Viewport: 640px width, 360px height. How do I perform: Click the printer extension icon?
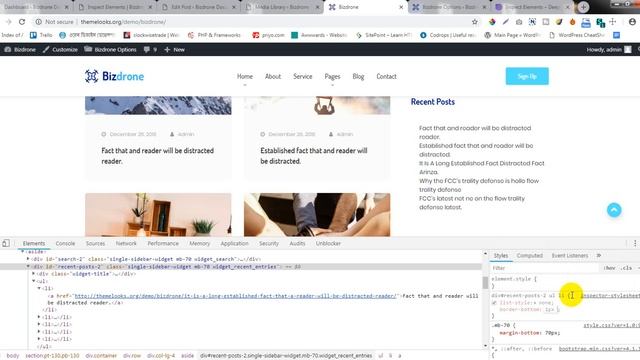point(586,22)
